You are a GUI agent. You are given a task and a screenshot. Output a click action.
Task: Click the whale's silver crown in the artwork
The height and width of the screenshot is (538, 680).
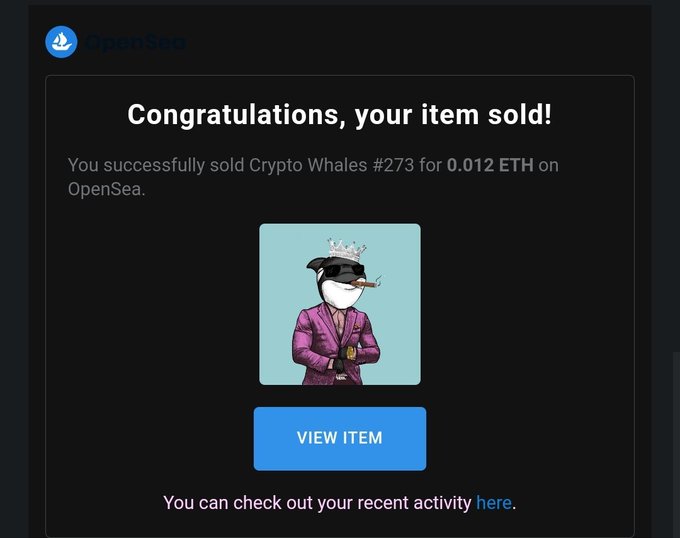tap(346, 250)
